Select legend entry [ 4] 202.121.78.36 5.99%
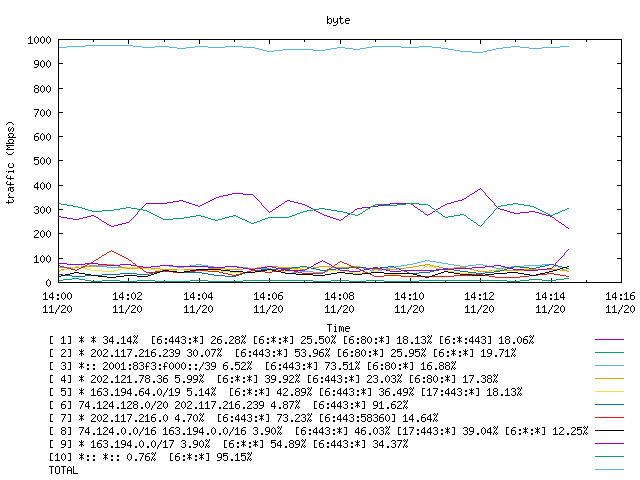640x480 pixels. 273,379
